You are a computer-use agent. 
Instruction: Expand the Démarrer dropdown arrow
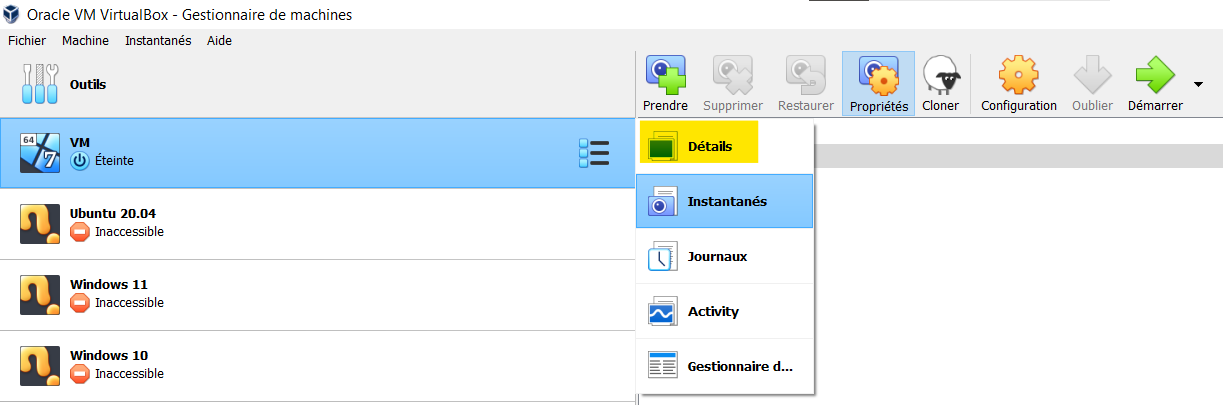coord(1198,84)
